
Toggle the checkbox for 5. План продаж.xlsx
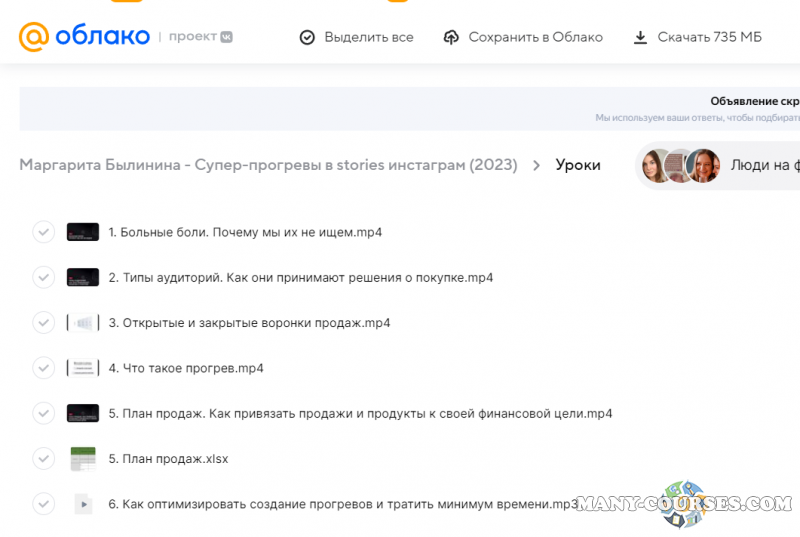[x=43, y=459]
